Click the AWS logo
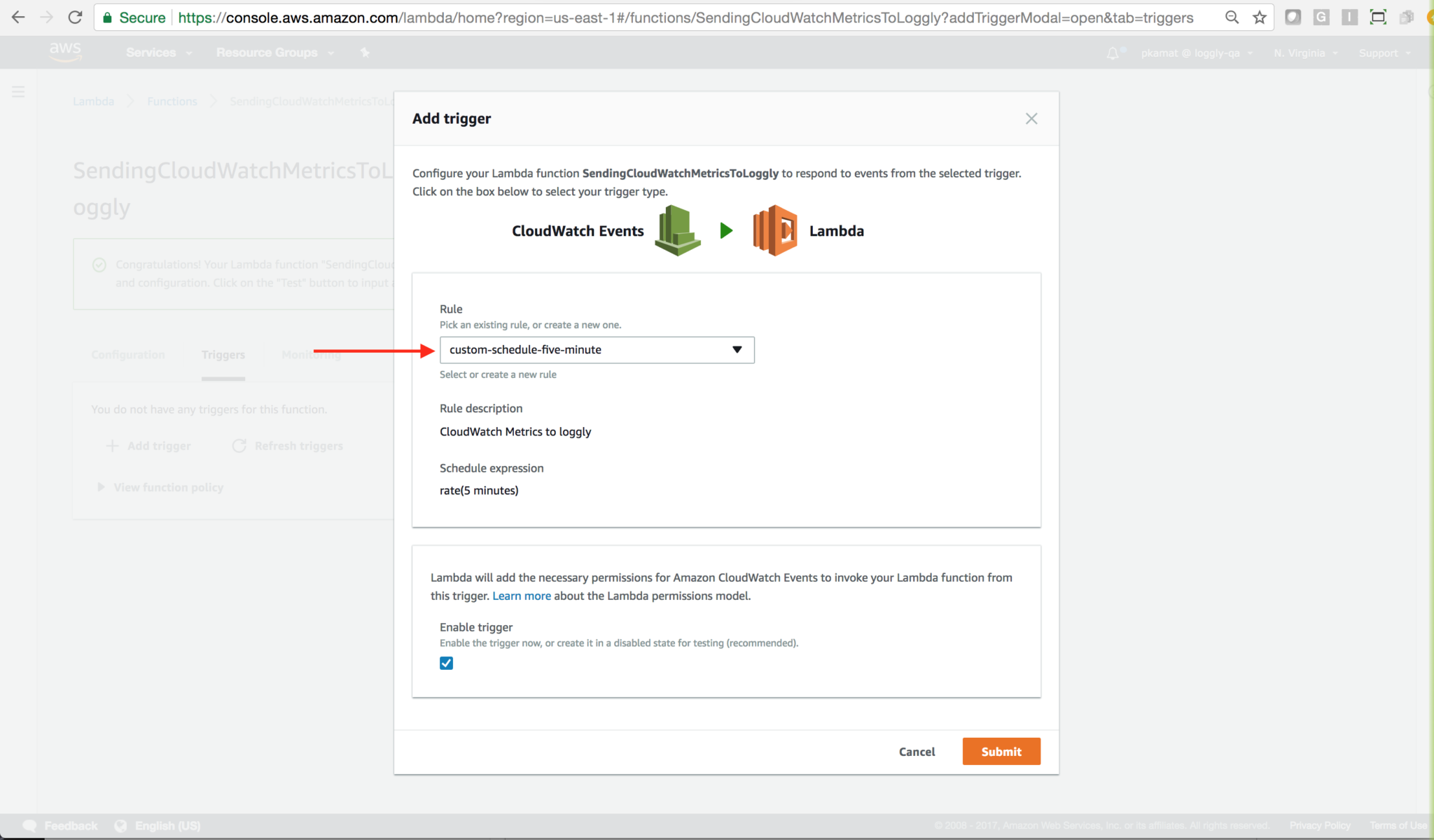The height and width of the screenshot is (840, 1434). 65,51
